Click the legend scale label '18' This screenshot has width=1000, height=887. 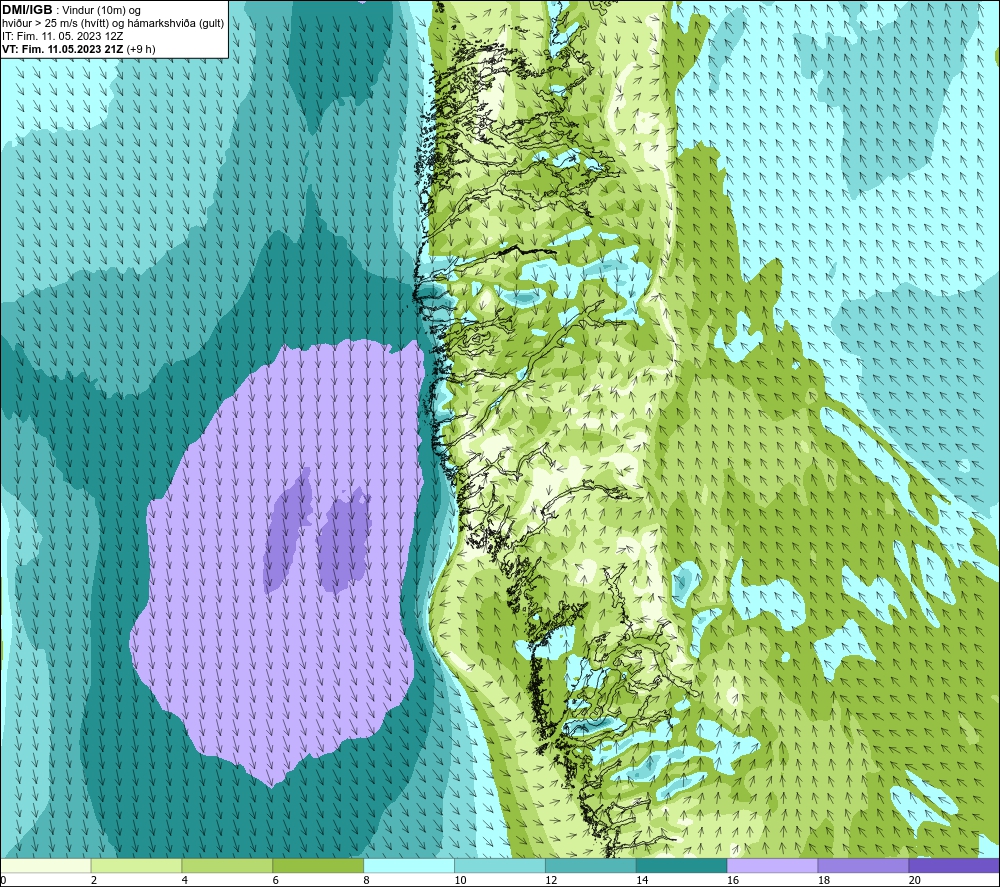pos(823,880)
